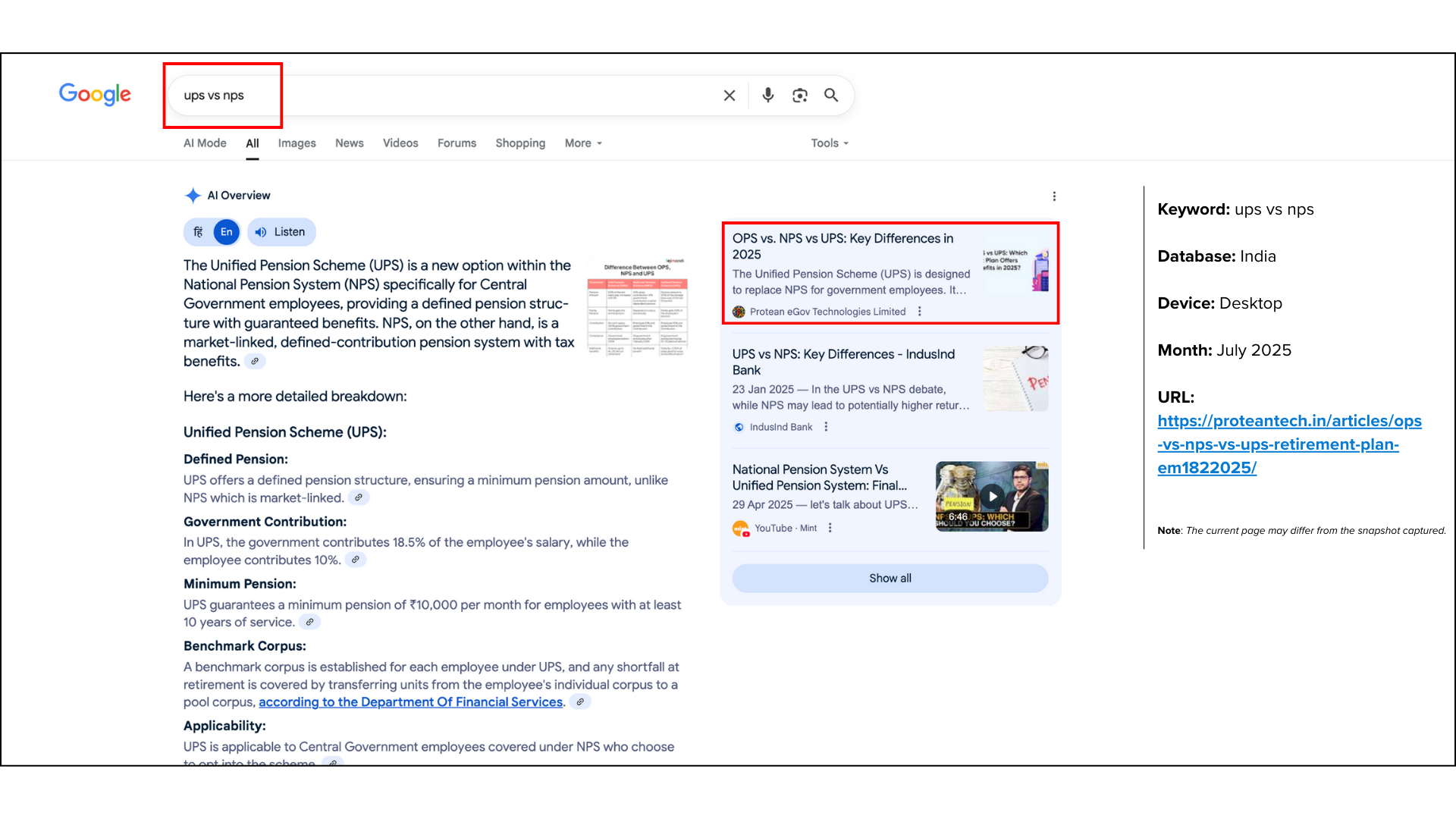Open 'OPS vs. NPS vs UPS: Key Differences' result
This screenshot has height=819, width=1456.
pos(843,246)
